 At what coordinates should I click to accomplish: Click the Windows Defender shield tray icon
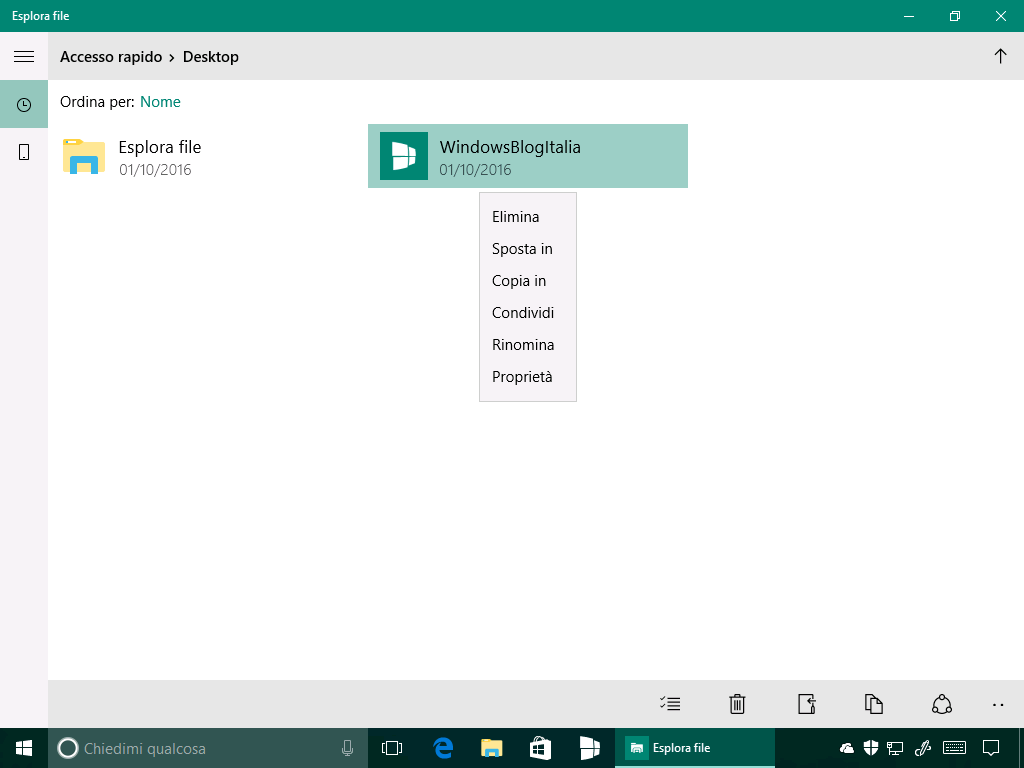(x=871, y=748)
